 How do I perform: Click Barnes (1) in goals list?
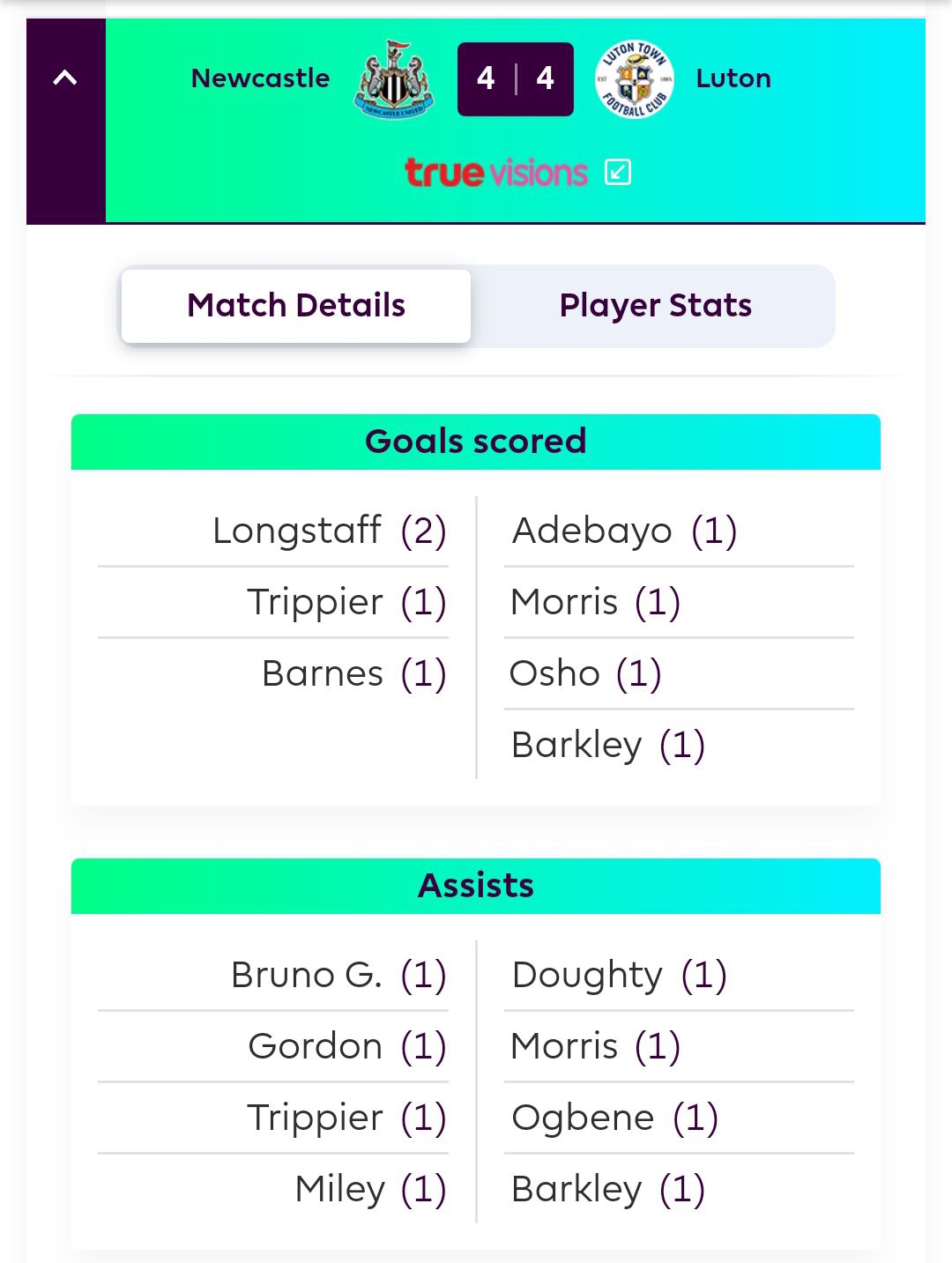[354, 673]
